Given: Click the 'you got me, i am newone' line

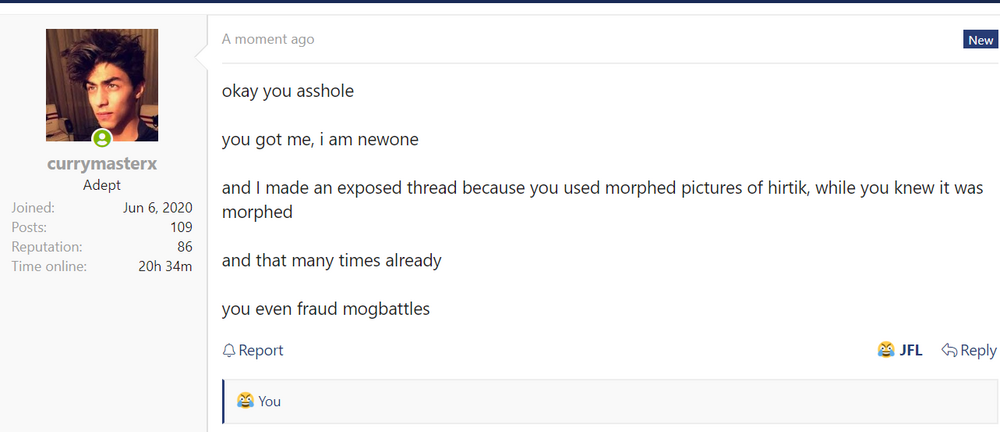Looking at the screenshot, I should click(320, 139).
